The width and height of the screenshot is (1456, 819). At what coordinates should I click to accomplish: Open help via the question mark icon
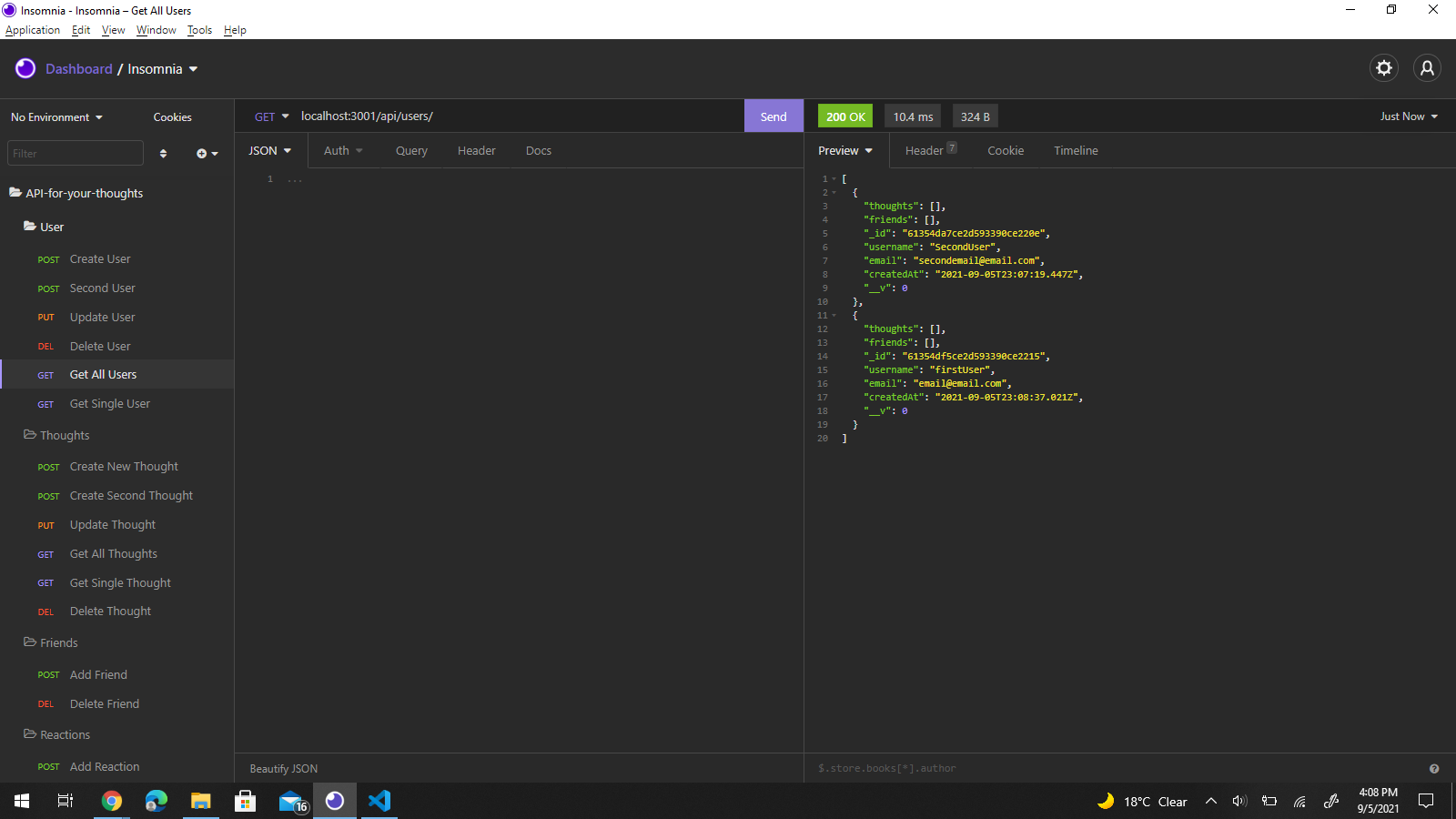1433,768
